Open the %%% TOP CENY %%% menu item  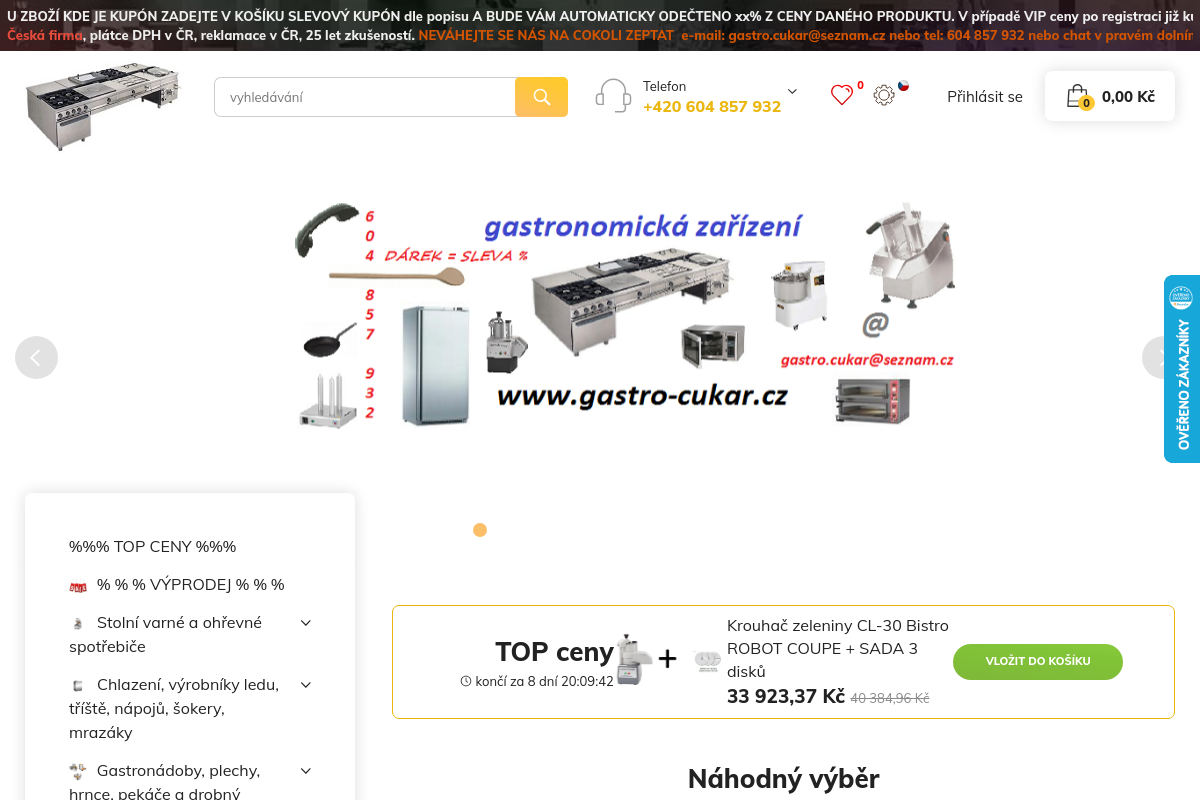(x=152, y=546)
